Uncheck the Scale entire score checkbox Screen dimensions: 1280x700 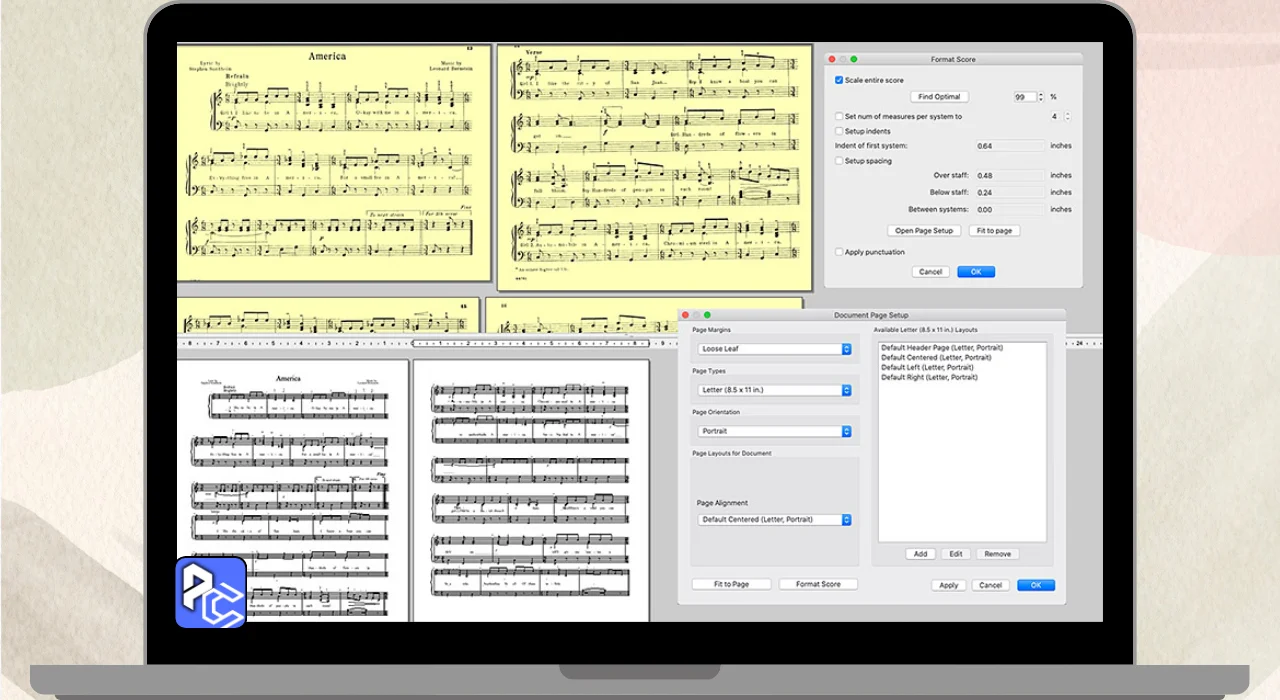(839, 80)
